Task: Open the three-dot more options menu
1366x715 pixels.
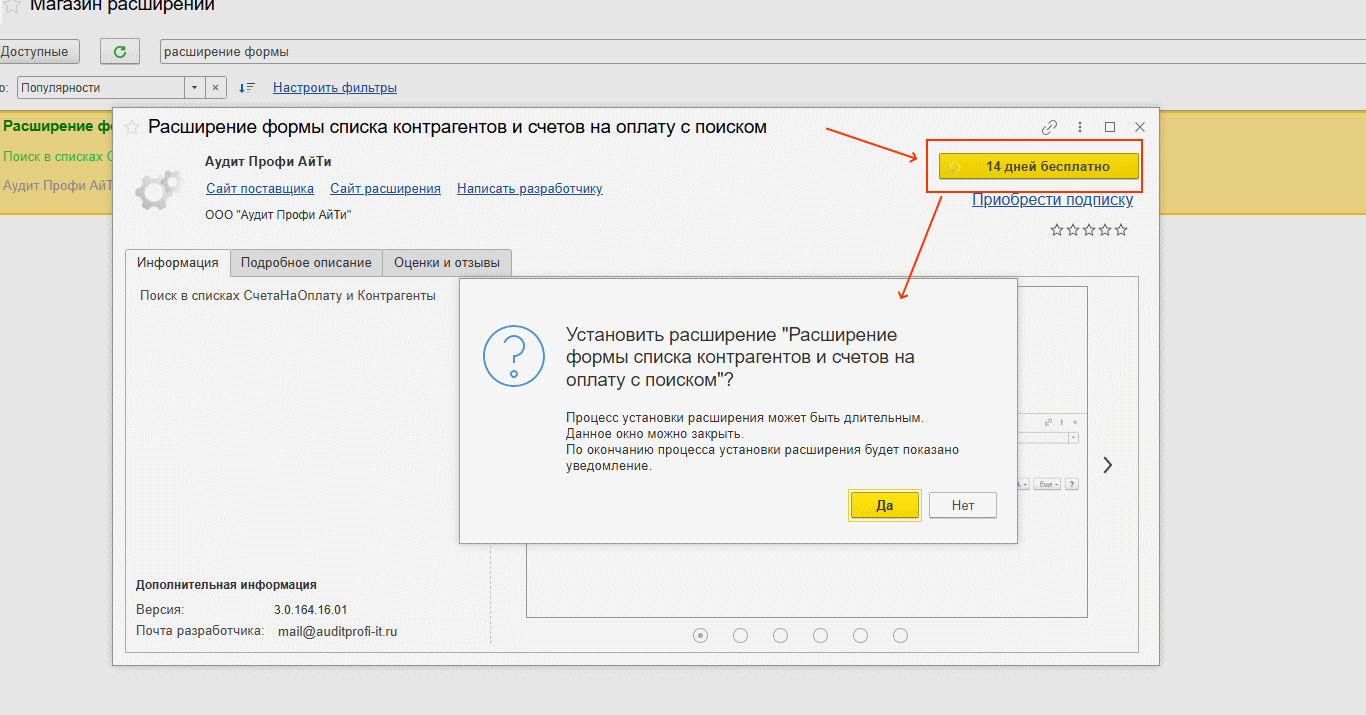Action: point(1080,127)
